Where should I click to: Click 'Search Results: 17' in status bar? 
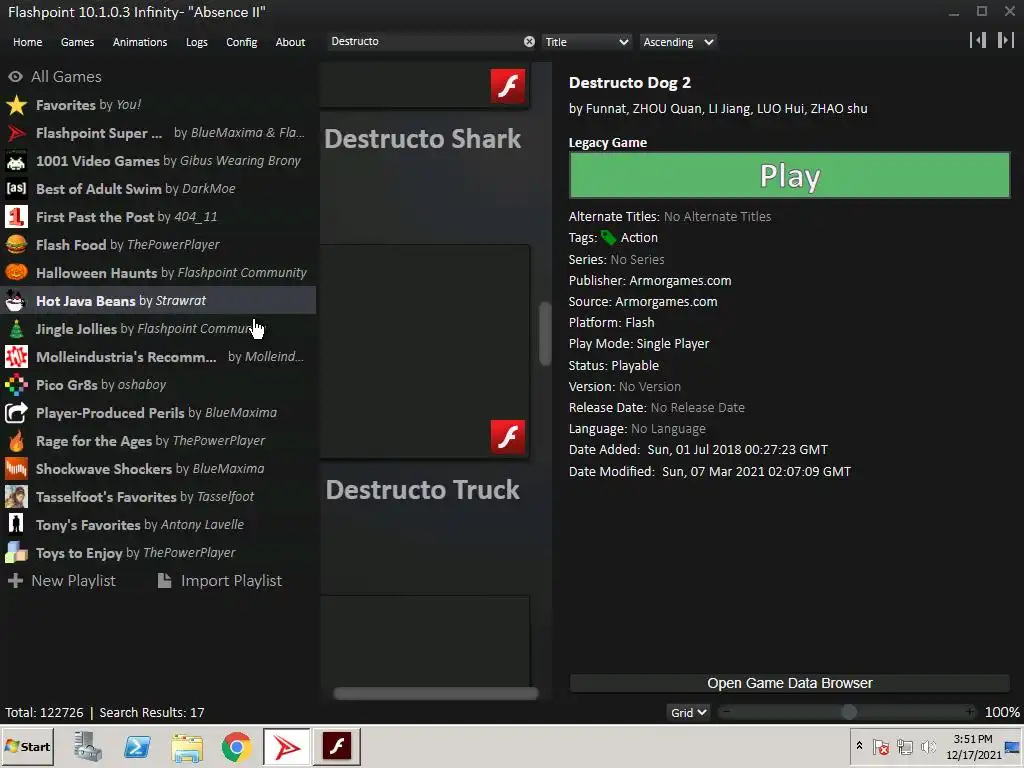coord(152,712)
